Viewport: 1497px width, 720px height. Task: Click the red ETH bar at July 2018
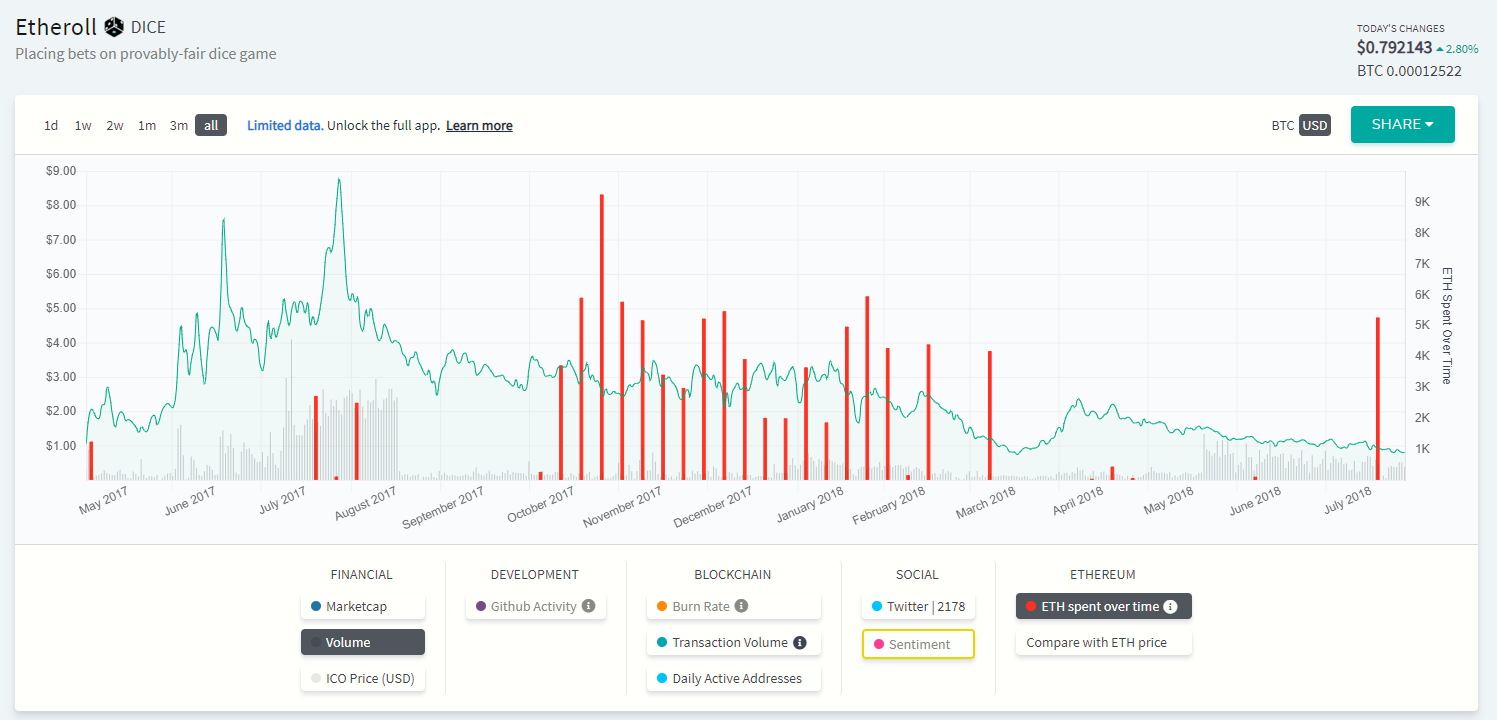[1378, 399]
